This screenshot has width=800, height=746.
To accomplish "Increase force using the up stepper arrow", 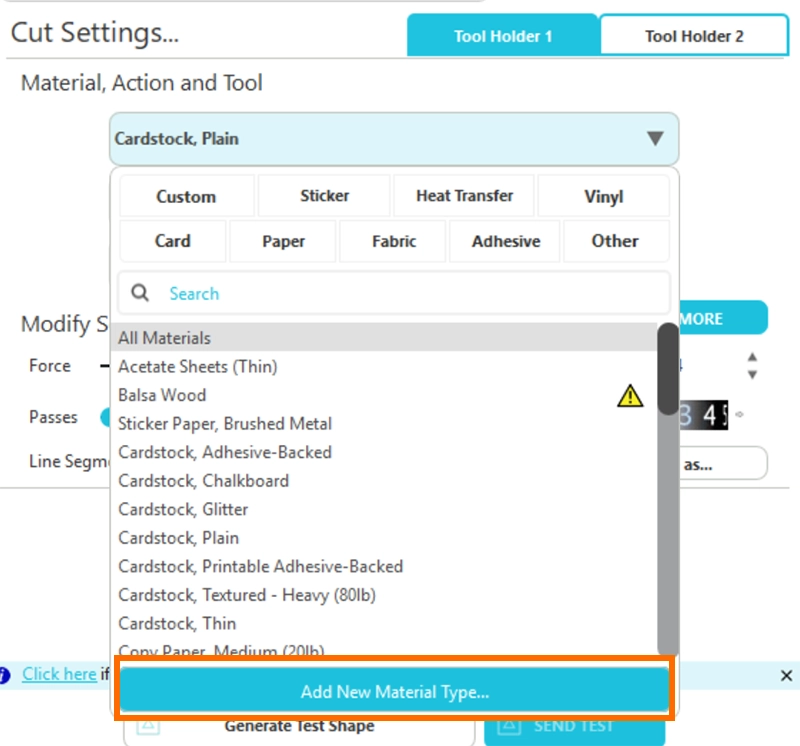I will (x=752, y=357).
